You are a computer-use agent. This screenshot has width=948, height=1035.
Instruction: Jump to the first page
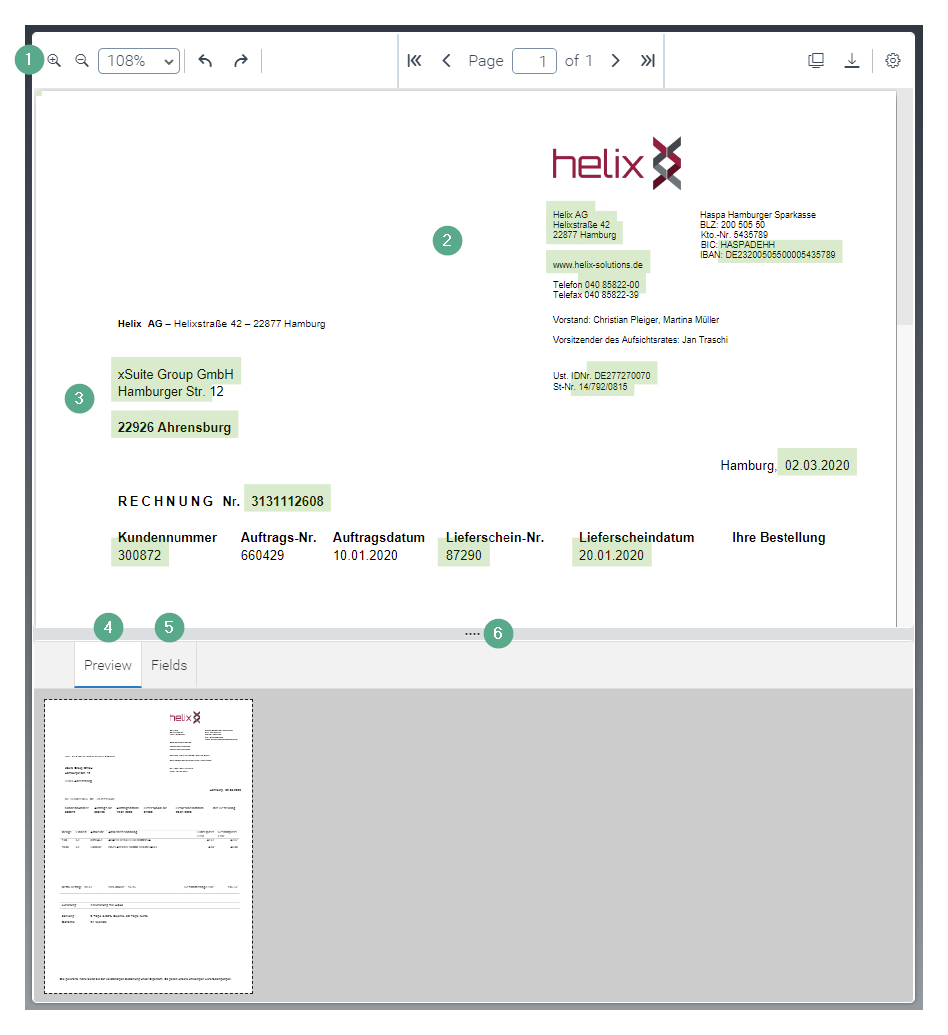point(414,61)
